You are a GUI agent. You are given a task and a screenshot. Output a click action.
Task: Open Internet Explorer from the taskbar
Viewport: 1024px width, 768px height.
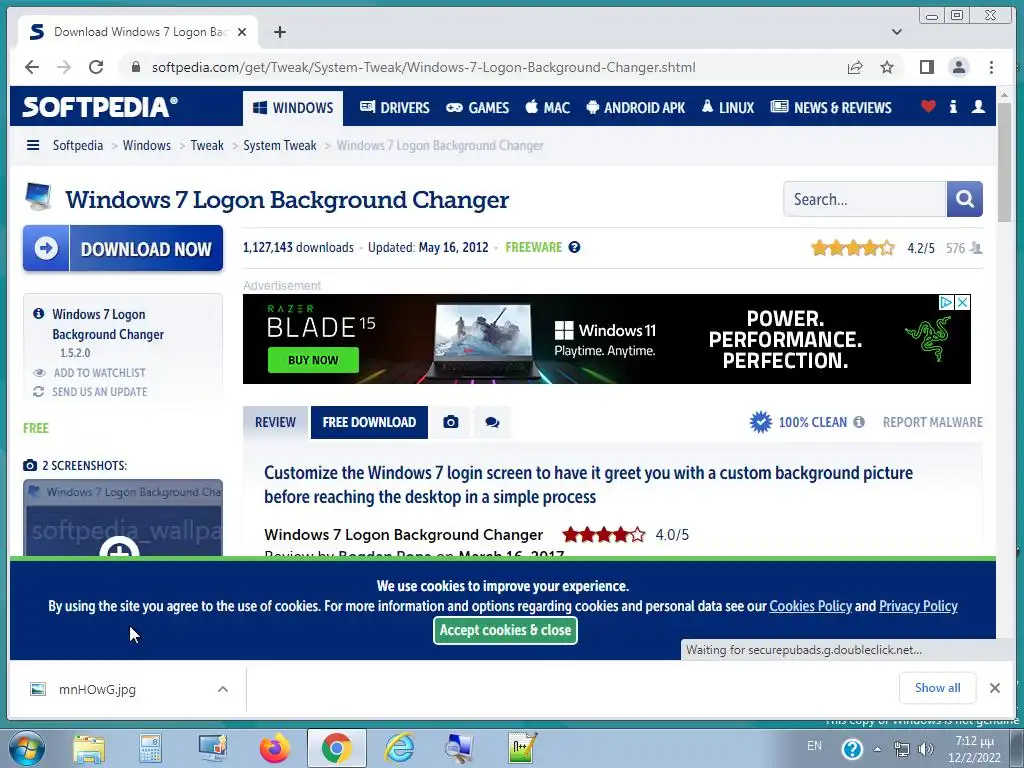[399, 748]
